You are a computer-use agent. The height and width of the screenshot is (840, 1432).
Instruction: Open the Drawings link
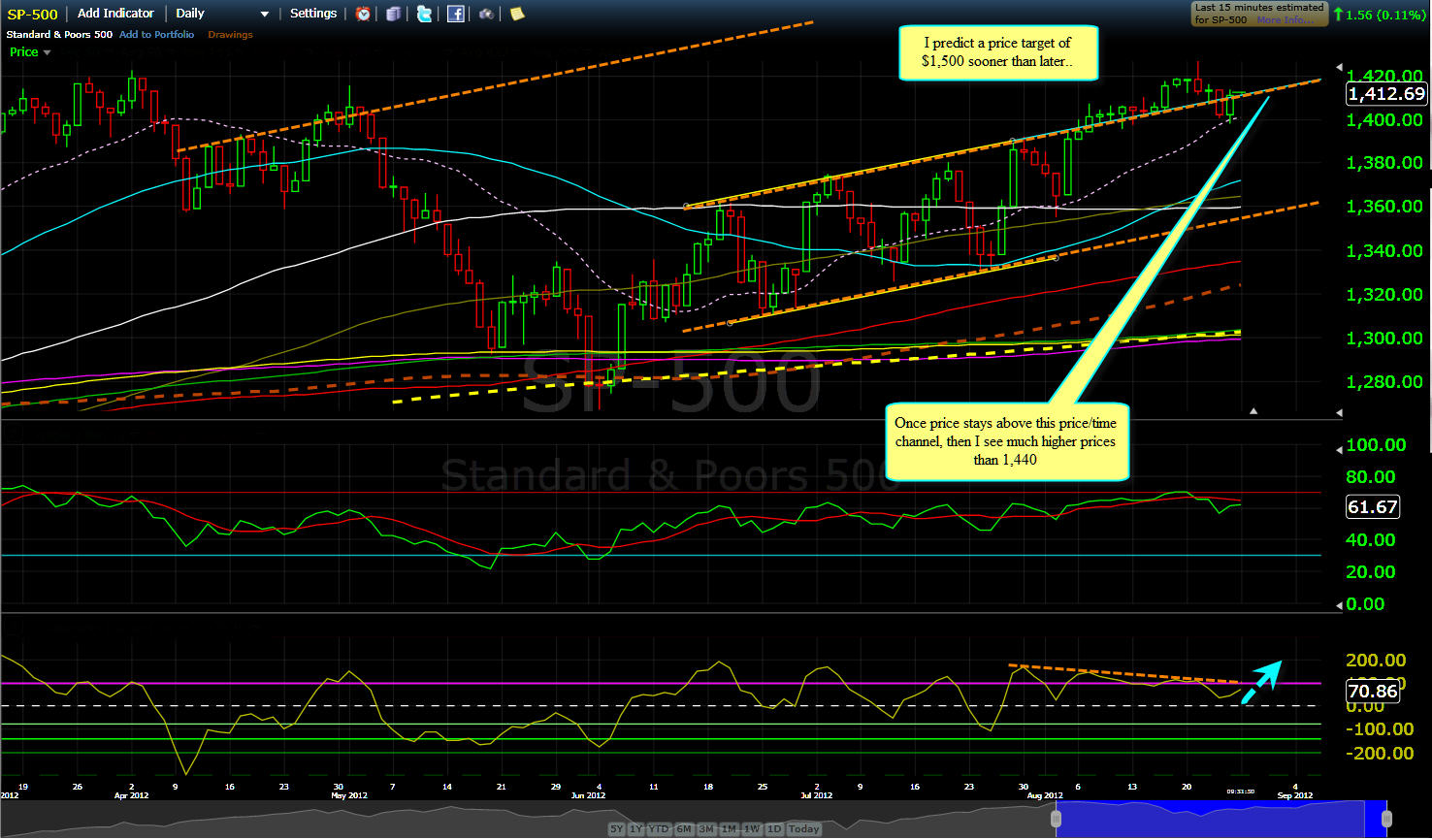point(230,35)
